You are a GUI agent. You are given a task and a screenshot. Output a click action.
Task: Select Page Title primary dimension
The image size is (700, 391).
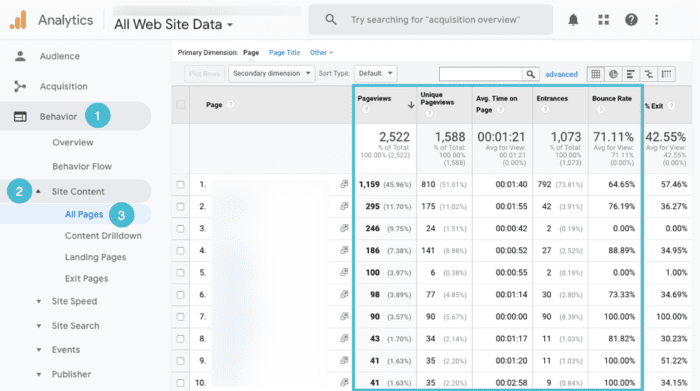pos(284,53)
